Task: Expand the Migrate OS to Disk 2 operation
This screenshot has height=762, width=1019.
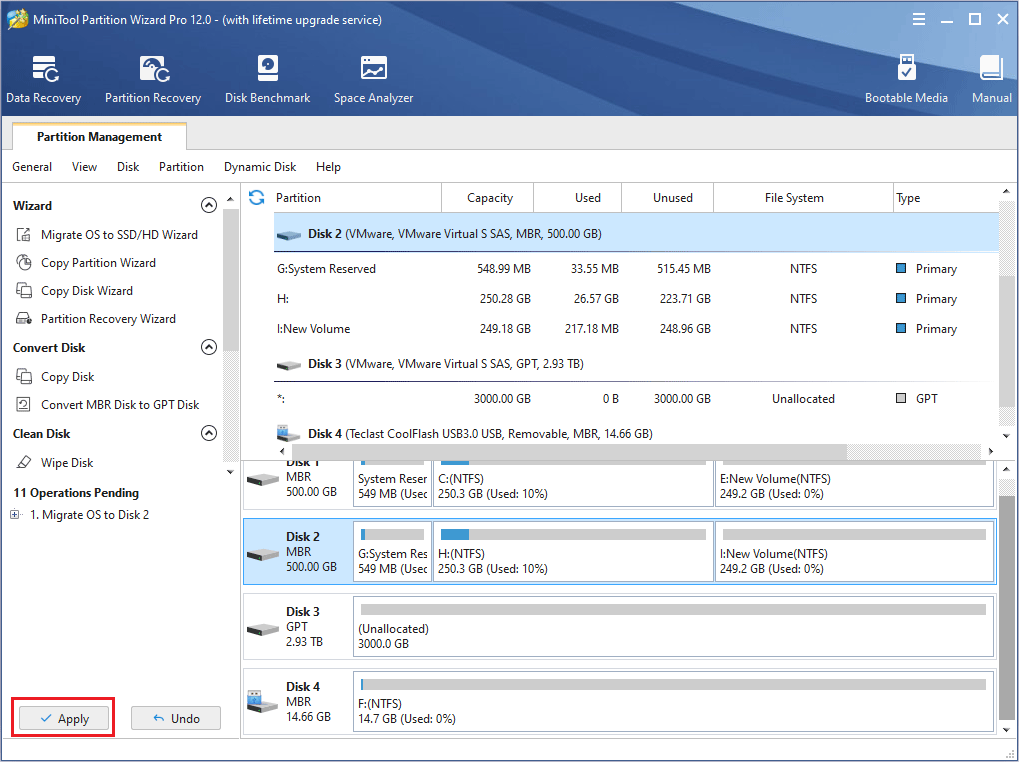Action: 15,514
